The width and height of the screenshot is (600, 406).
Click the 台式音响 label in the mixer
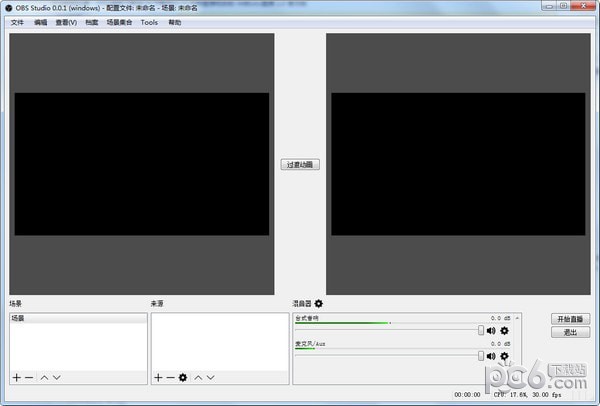click(307, 318)
